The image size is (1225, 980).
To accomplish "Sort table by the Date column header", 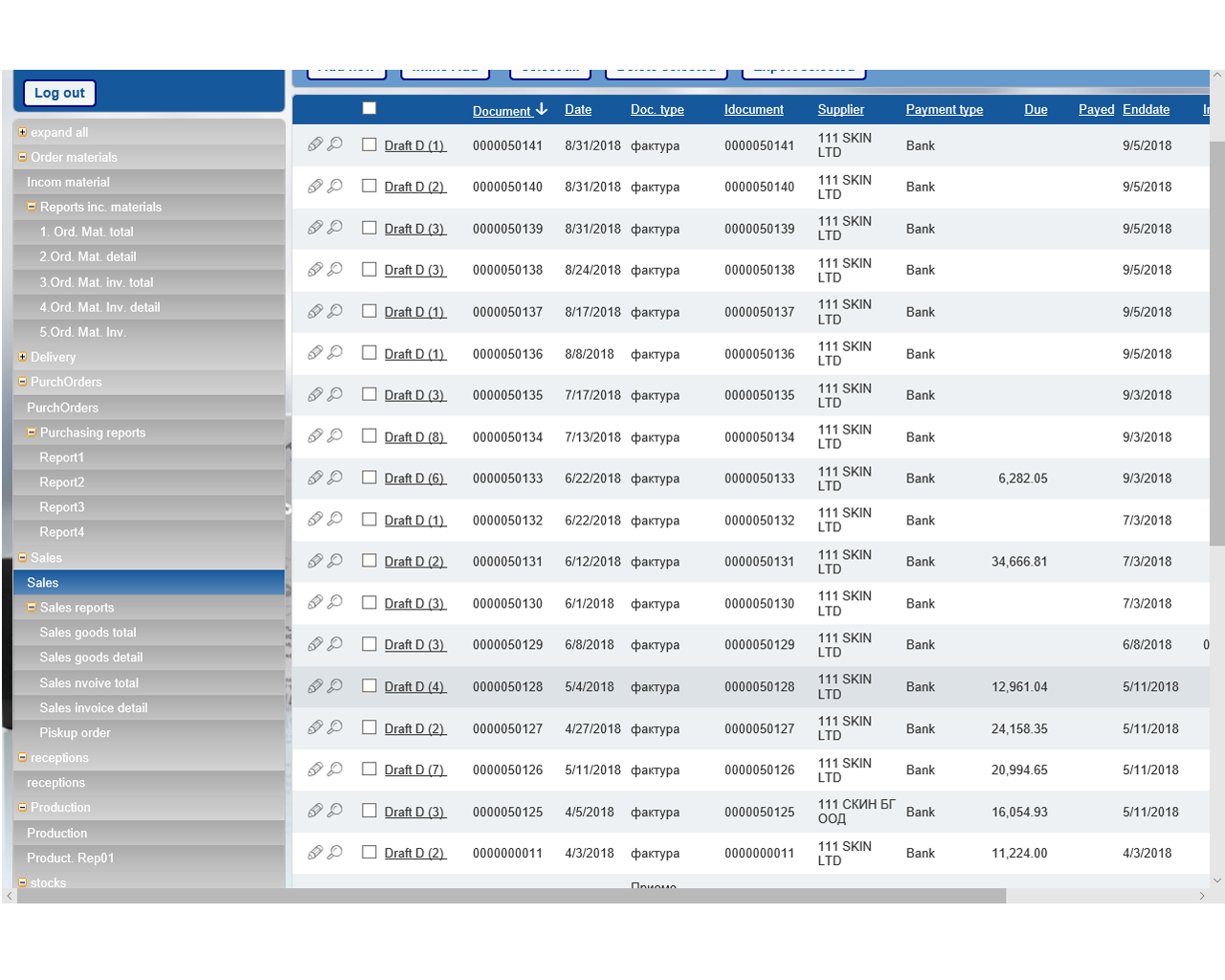I will click(x=578, y=110).
